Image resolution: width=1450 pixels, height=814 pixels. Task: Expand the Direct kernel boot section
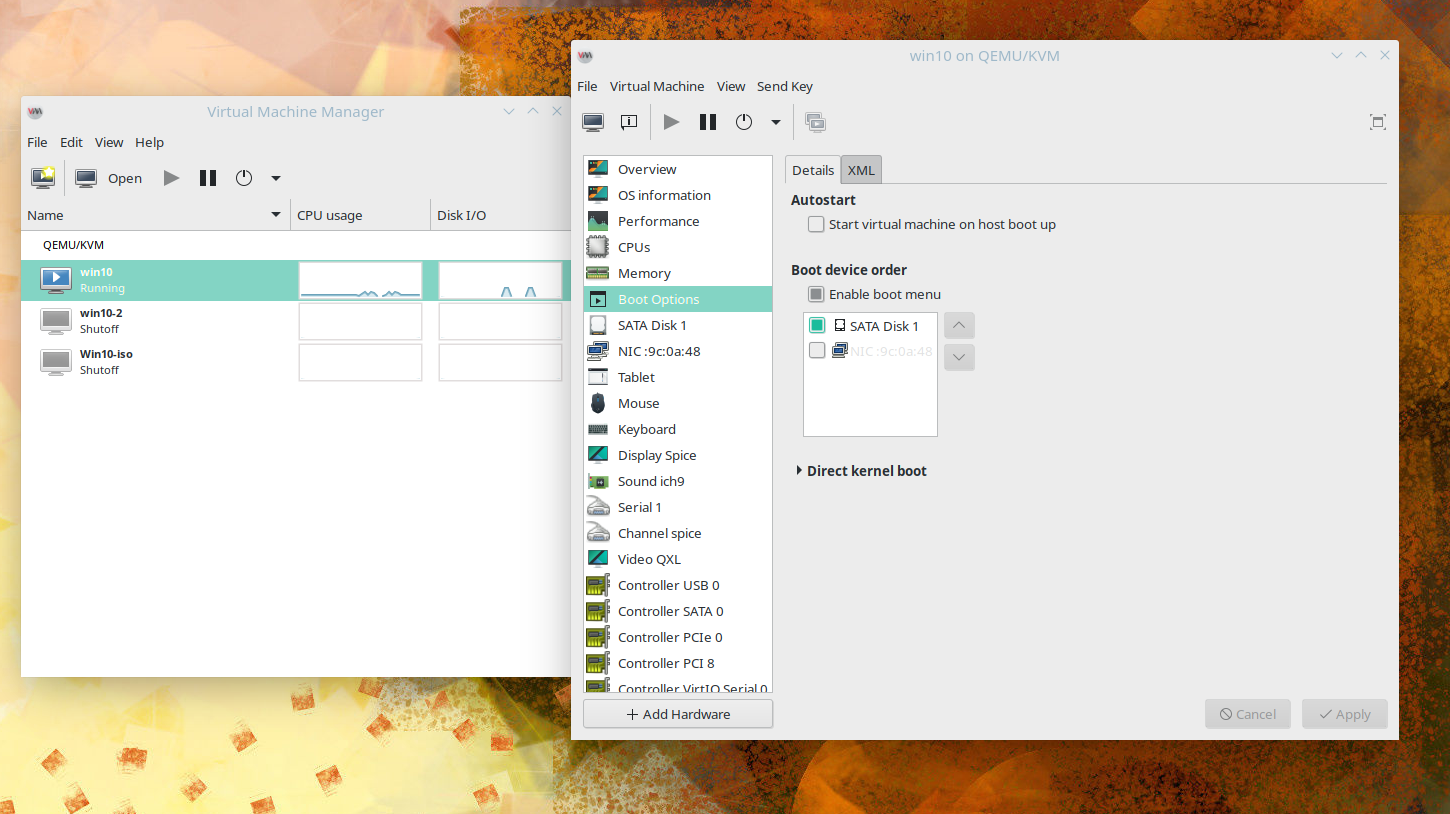(861, 470)
